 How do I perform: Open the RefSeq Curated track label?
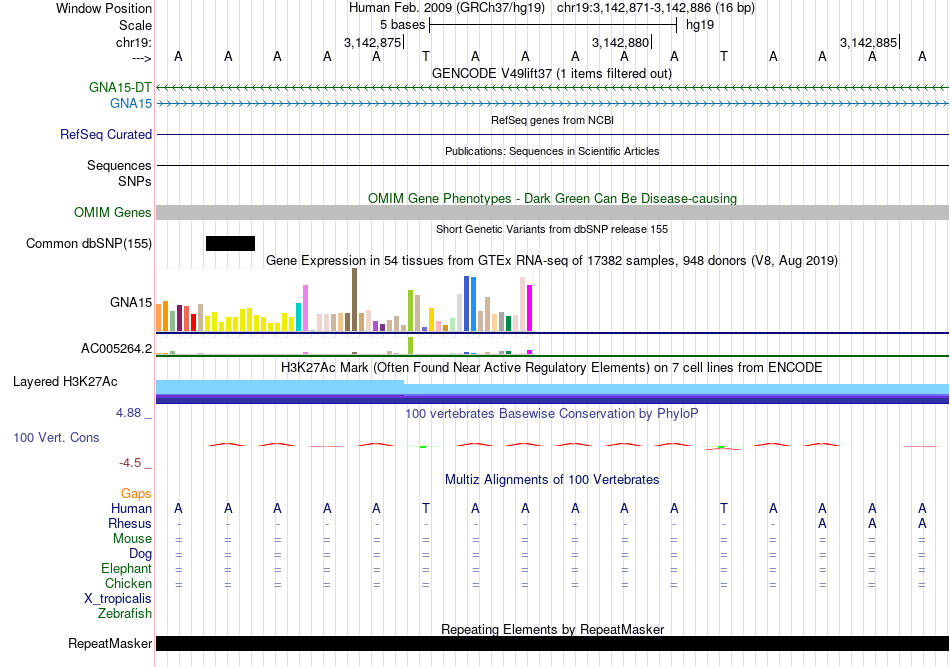(106, 134)
